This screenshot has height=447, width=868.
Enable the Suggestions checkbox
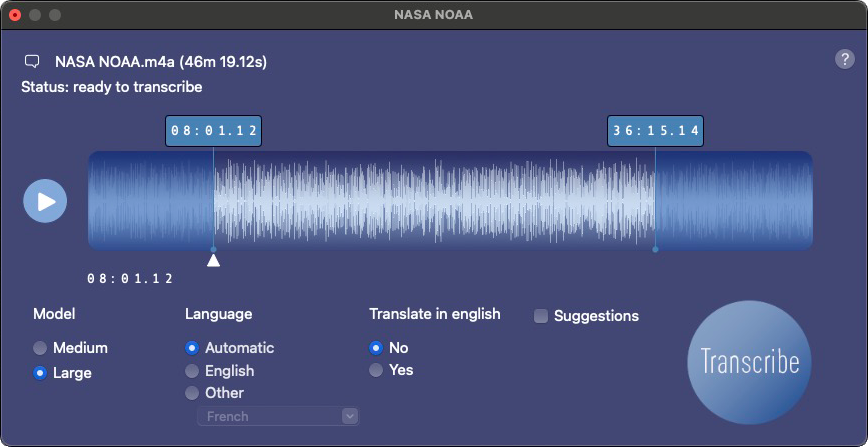tap(541, 316)
